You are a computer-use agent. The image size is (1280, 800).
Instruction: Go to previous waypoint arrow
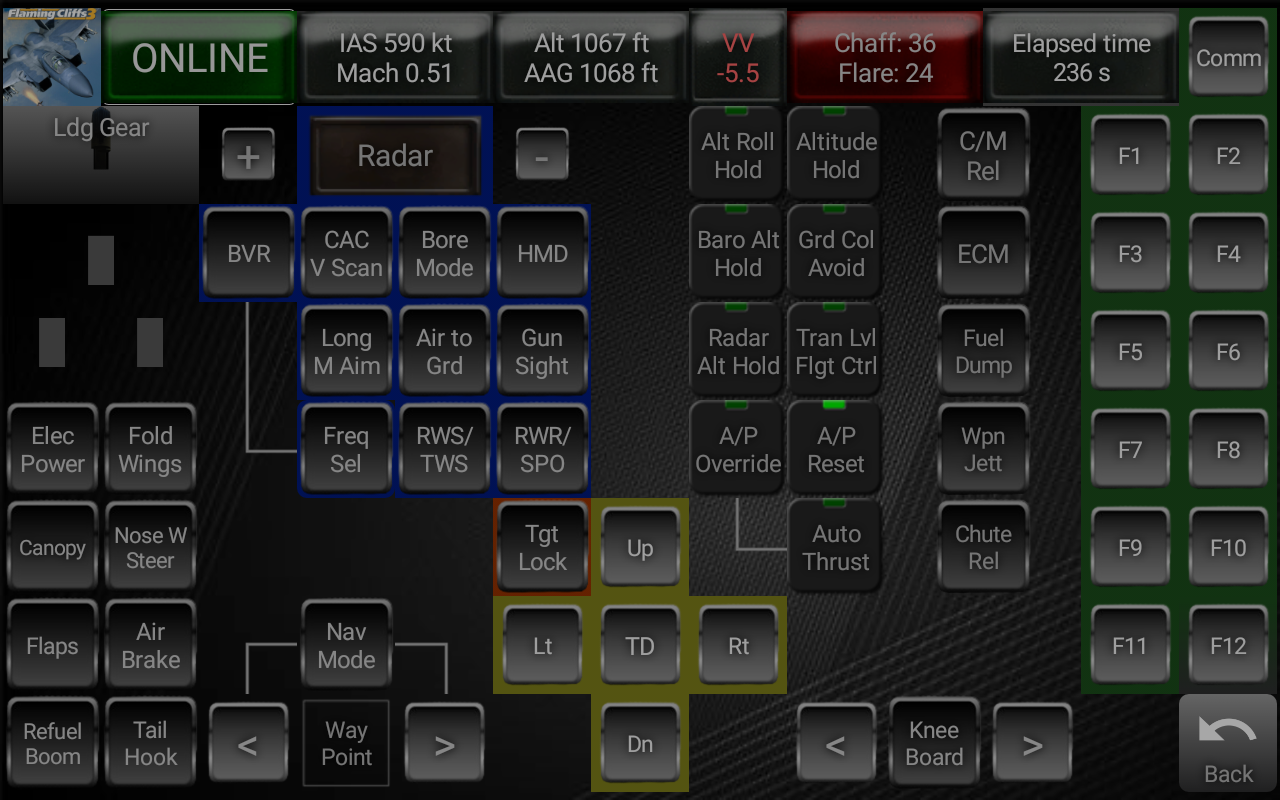248,744
